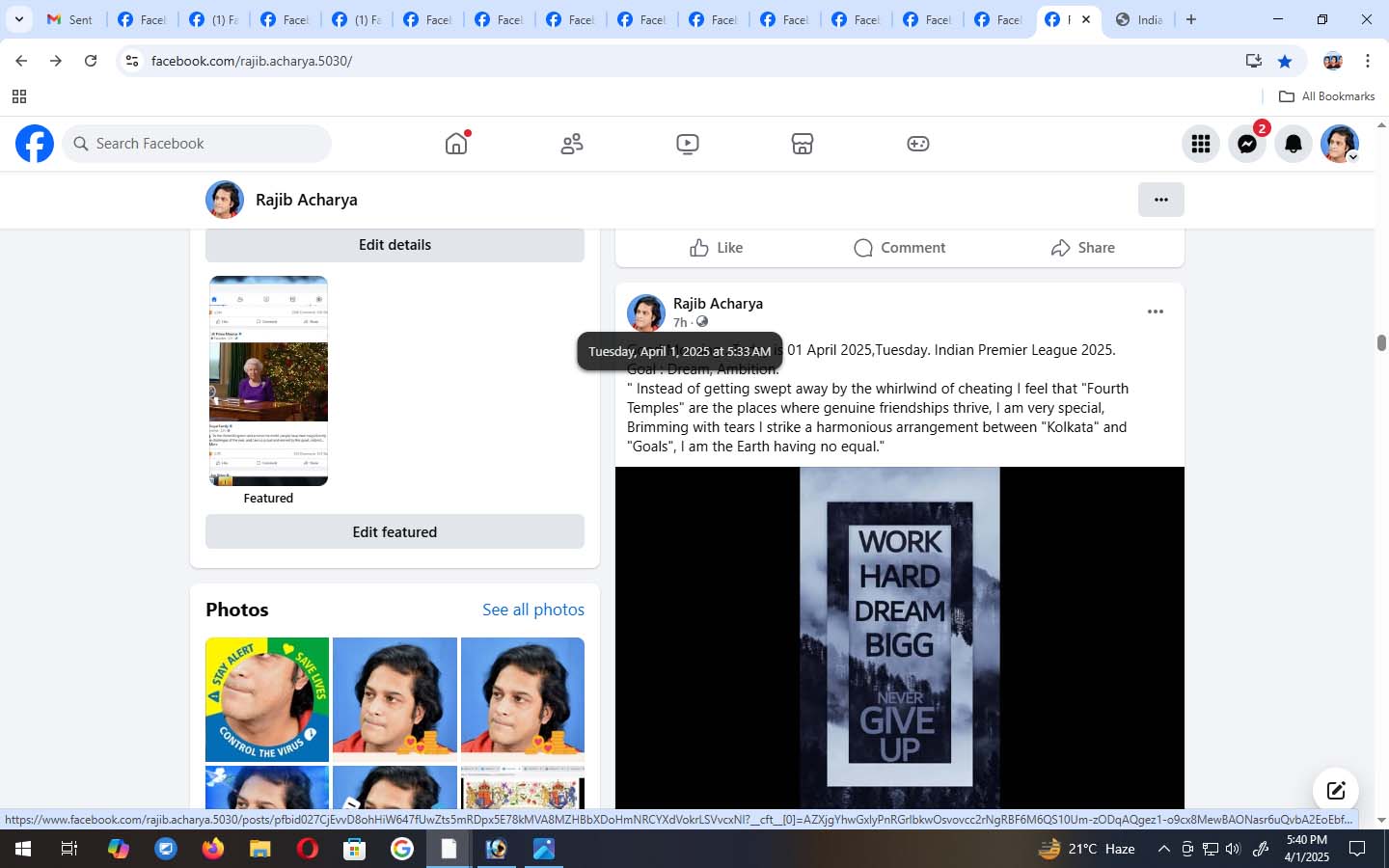Viewport: 1389px width, 868px height.
Task: Open the account profile picture menu
Action: (x=1340, y=144)
